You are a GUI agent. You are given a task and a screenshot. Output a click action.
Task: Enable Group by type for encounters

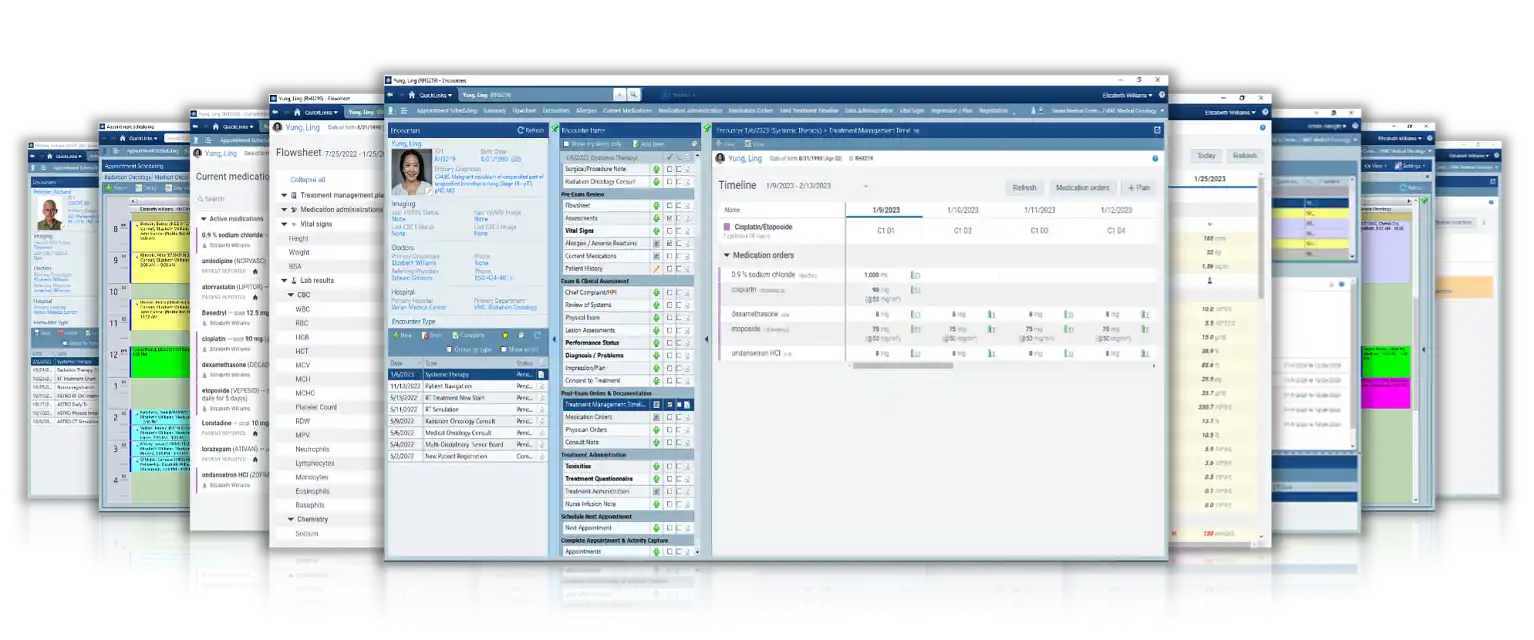tap(450, 349)
